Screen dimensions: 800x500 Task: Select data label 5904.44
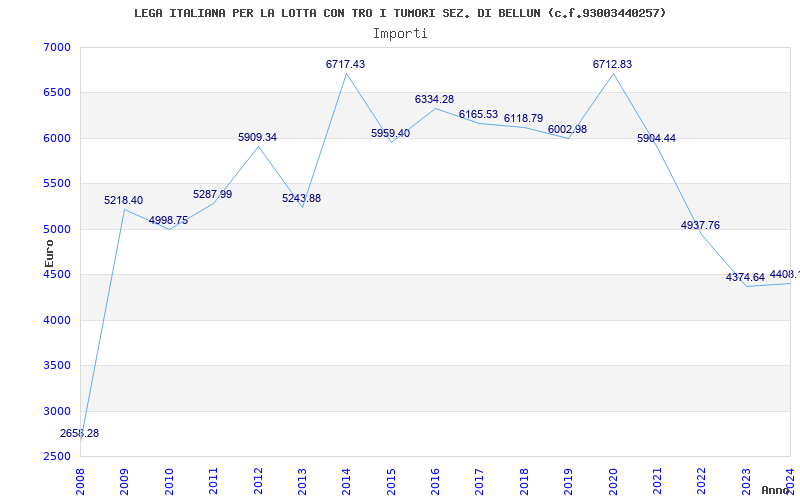tap(656, 138)
